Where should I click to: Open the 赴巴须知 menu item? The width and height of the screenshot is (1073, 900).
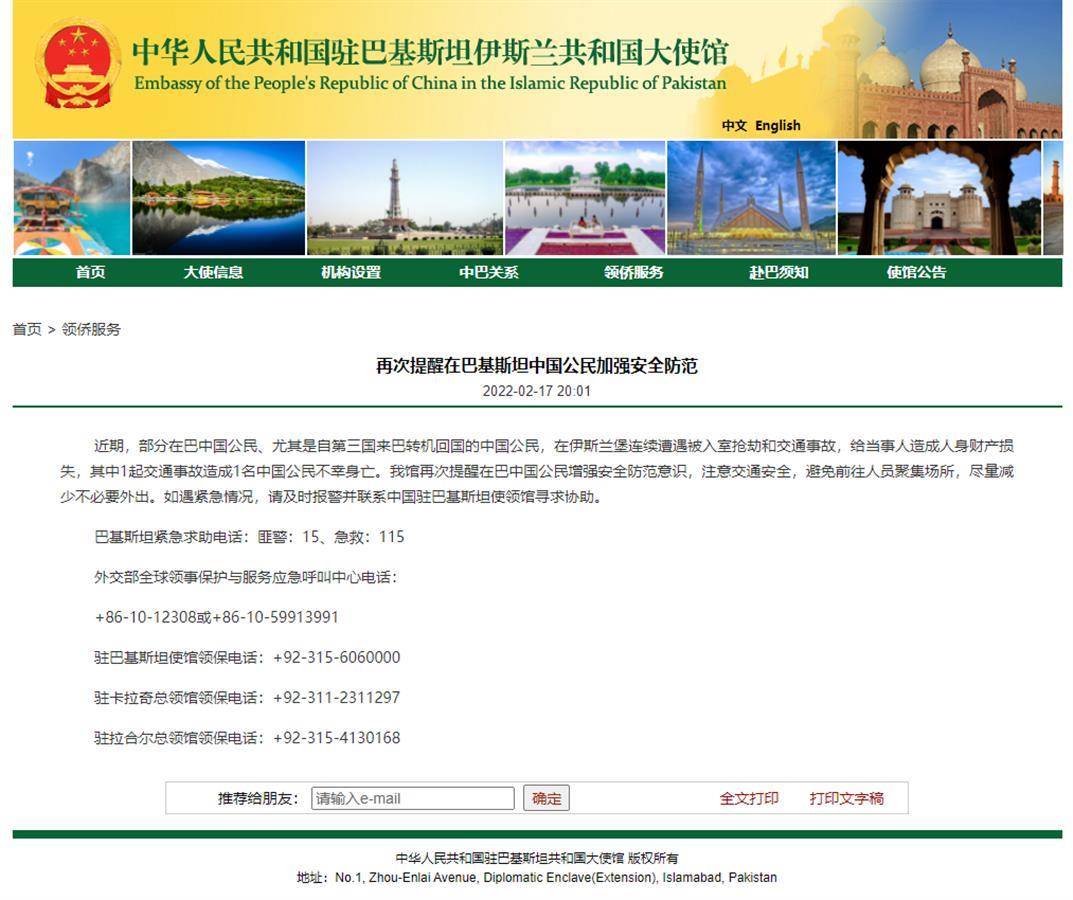[779, 272]
